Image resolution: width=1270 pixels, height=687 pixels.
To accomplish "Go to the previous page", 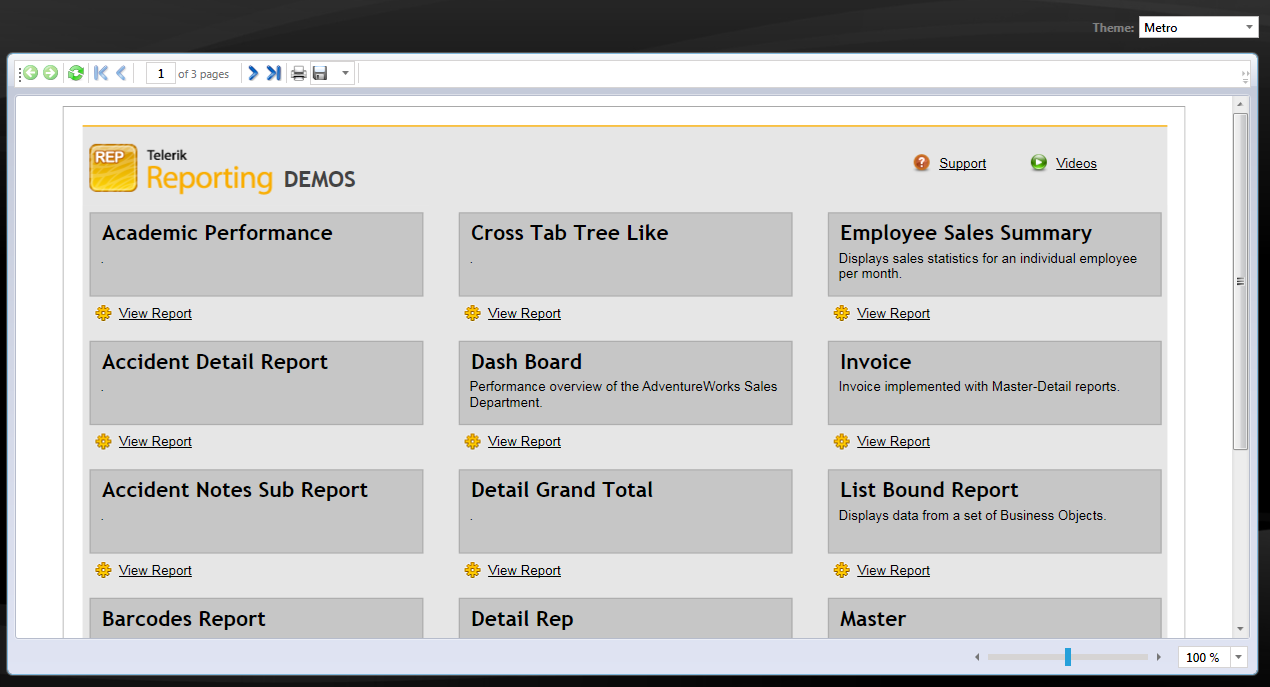I will [121, 73].
